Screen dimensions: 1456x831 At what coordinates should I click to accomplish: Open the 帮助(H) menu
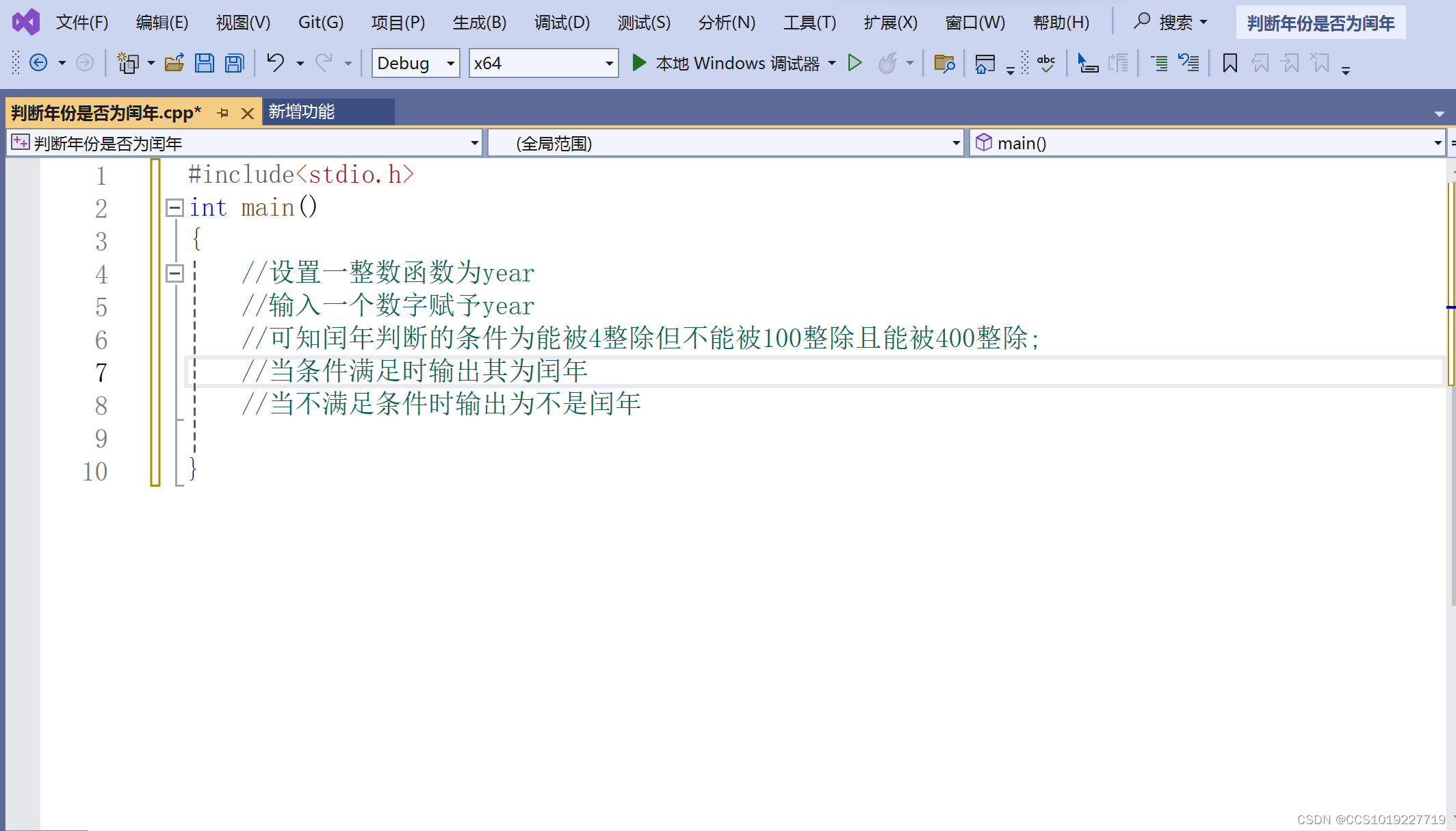click(1061, 23)
